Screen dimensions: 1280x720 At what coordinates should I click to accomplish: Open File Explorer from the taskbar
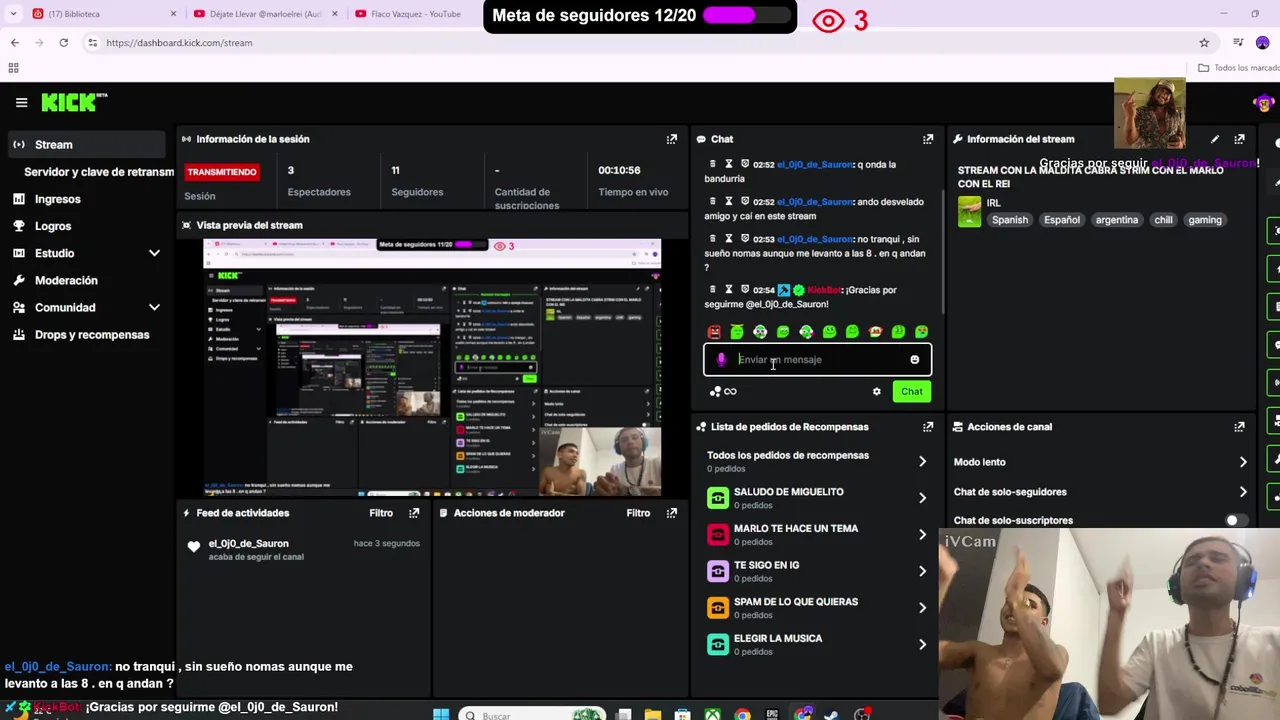pos(653,714)
